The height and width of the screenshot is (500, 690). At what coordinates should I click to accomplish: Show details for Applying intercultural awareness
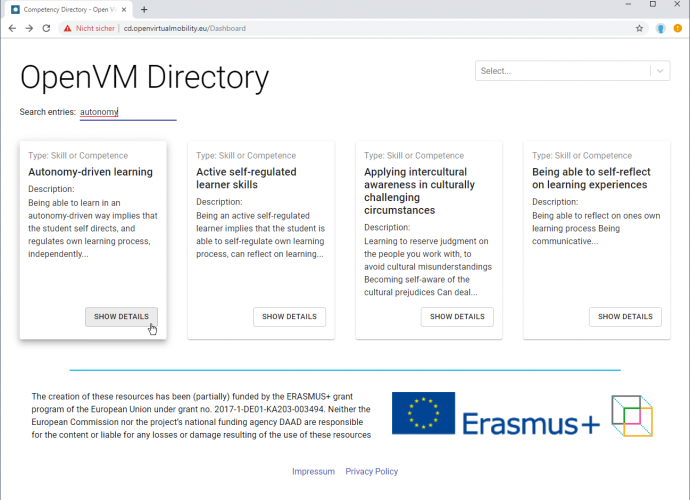[x=457, y=316]
